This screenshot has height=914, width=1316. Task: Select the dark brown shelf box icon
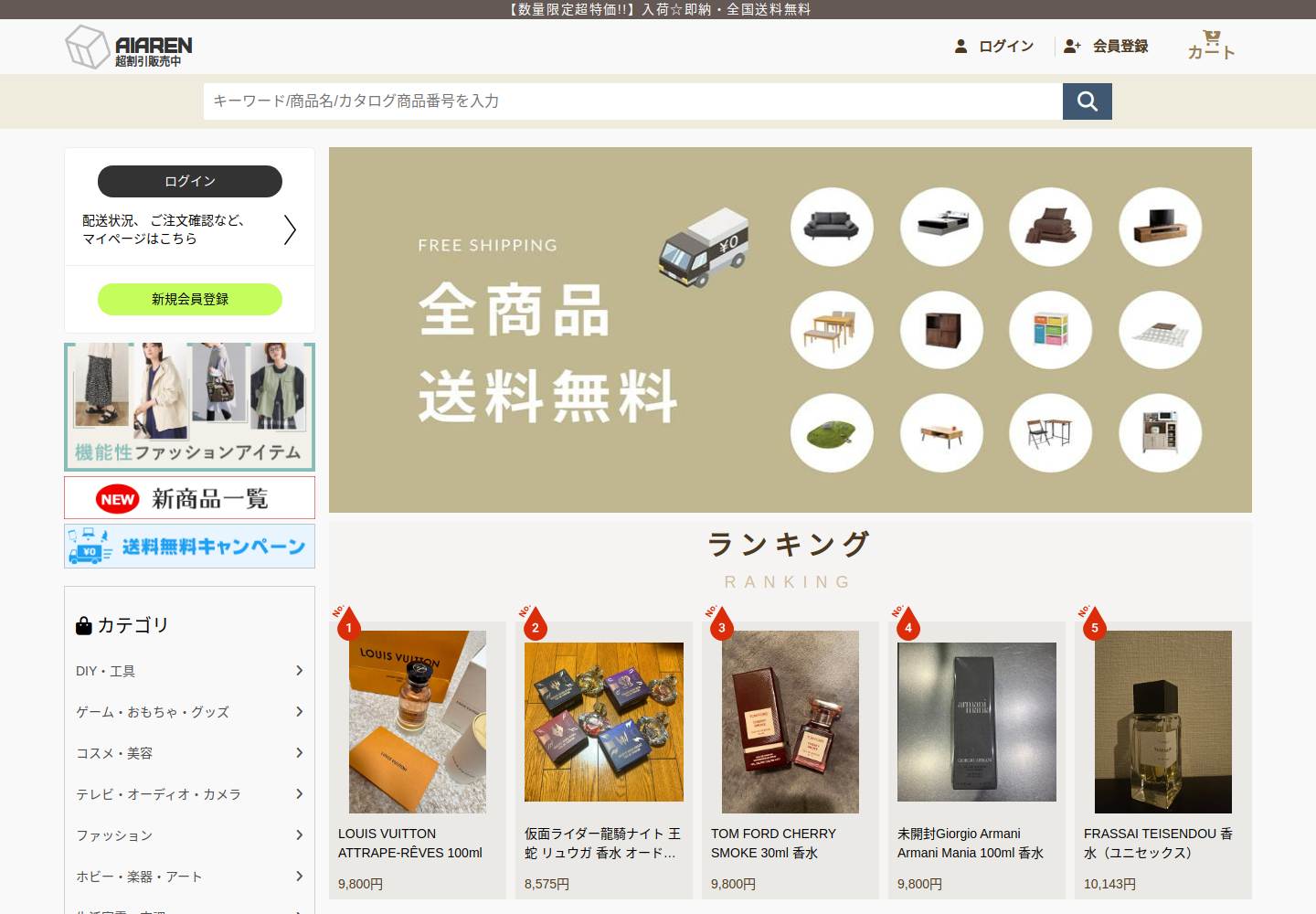[x=941, y=330]
